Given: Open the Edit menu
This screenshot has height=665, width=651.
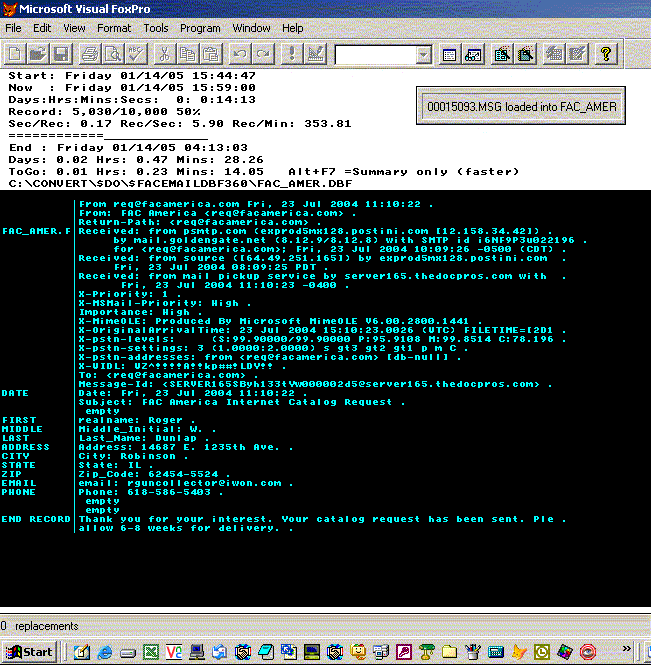Looking at the screenshot, I should 42,28.
